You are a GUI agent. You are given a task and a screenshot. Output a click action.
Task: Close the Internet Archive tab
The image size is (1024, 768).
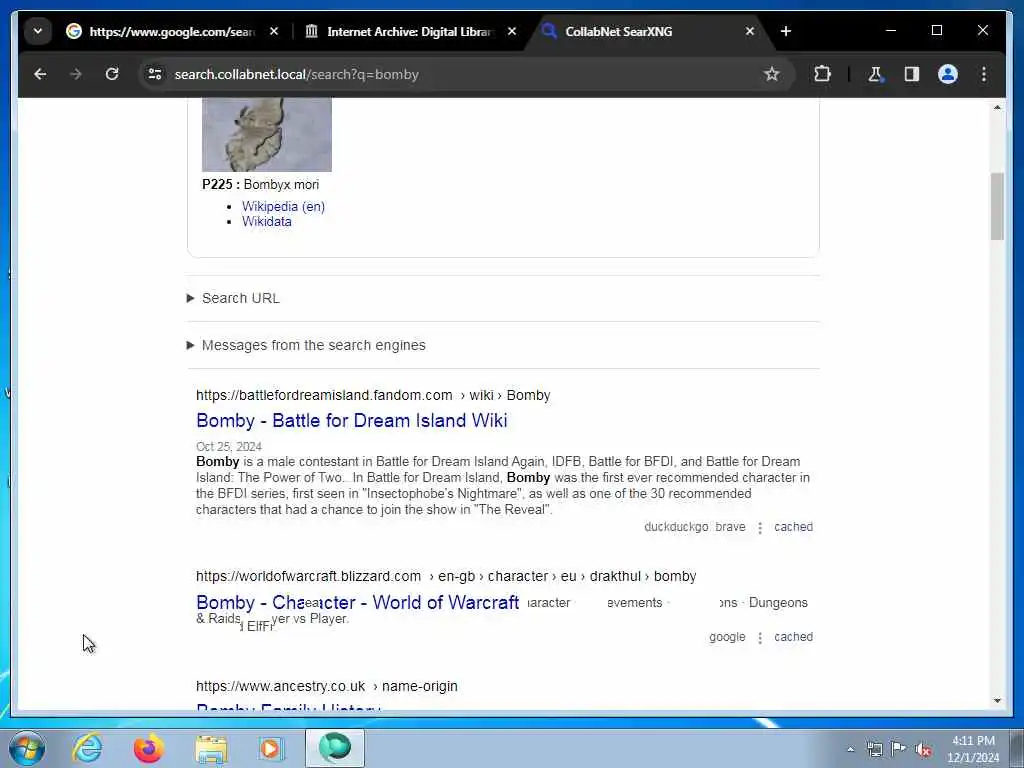[512, 31]
